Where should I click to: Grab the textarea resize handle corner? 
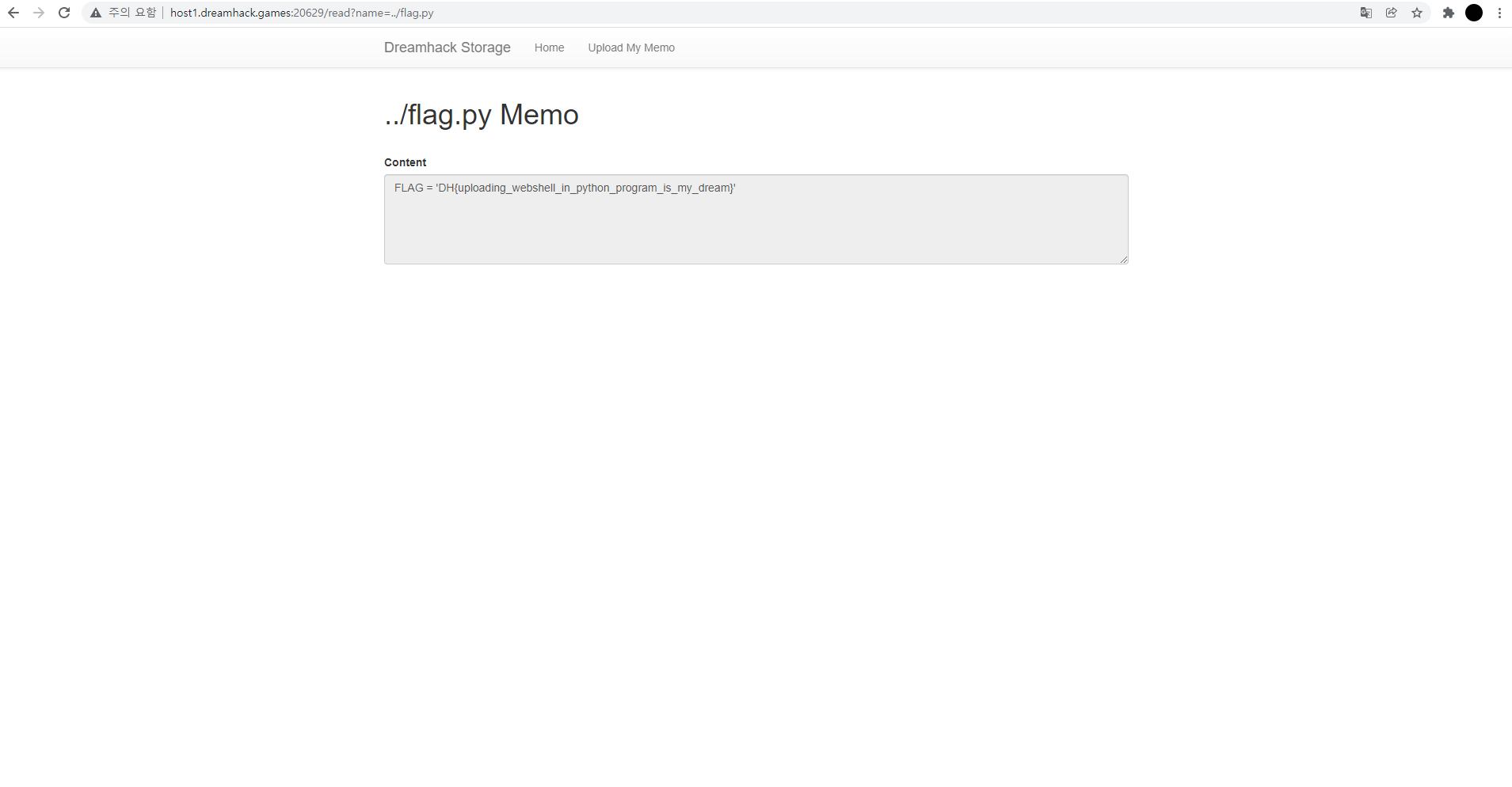(x=1123, y=259)
